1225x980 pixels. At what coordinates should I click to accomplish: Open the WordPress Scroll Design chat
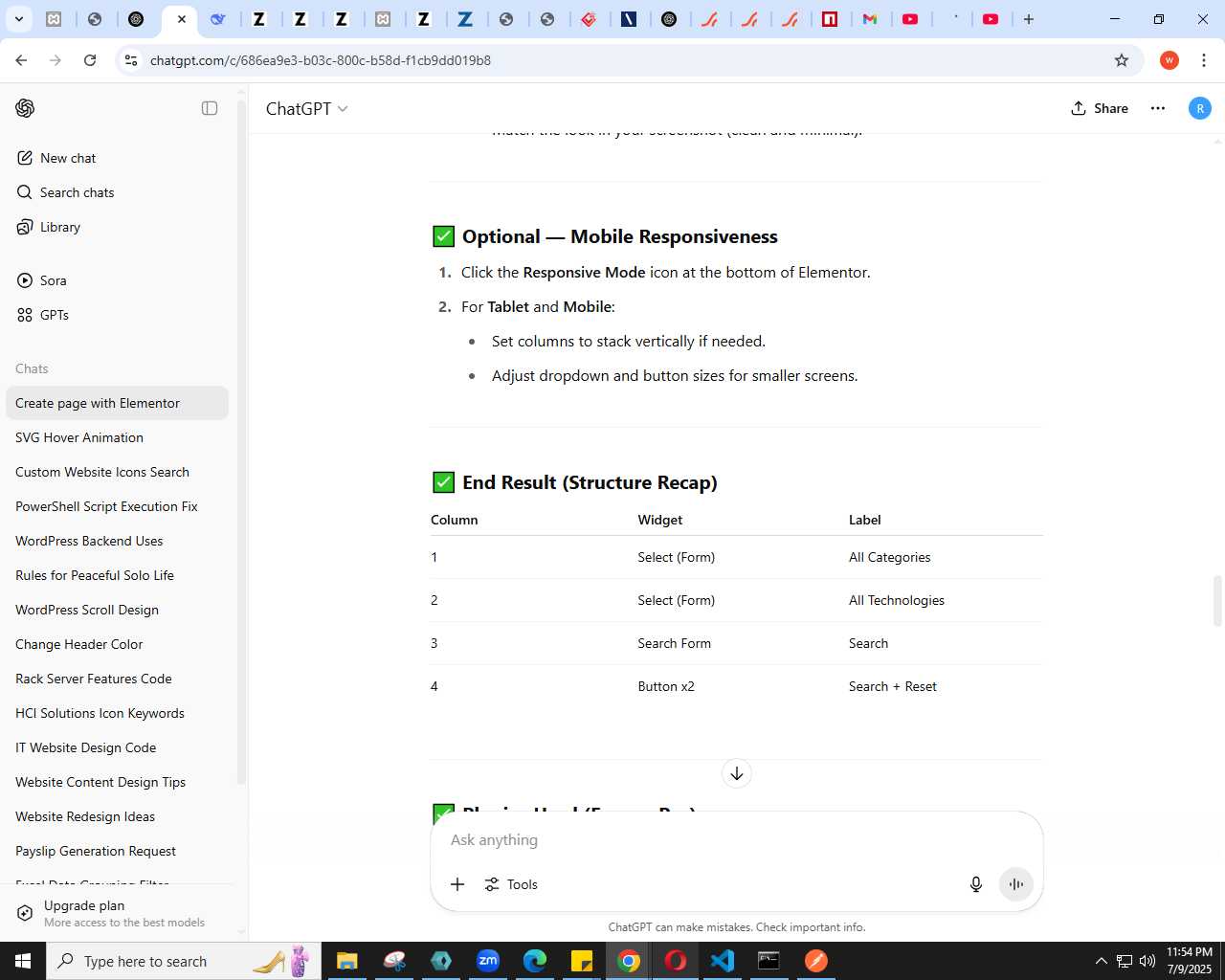(x=117, y=610)
